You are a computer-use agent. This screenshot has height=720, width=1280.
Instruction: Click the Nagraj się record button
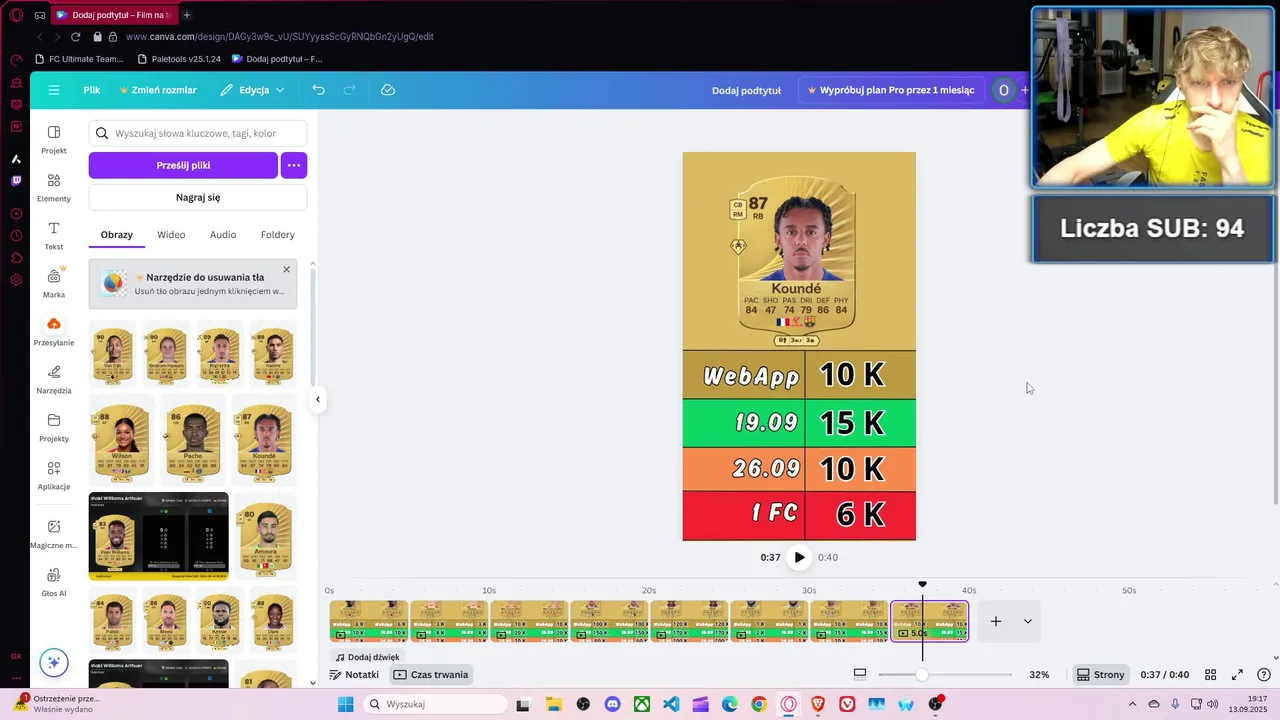click(x=198, y=197)
